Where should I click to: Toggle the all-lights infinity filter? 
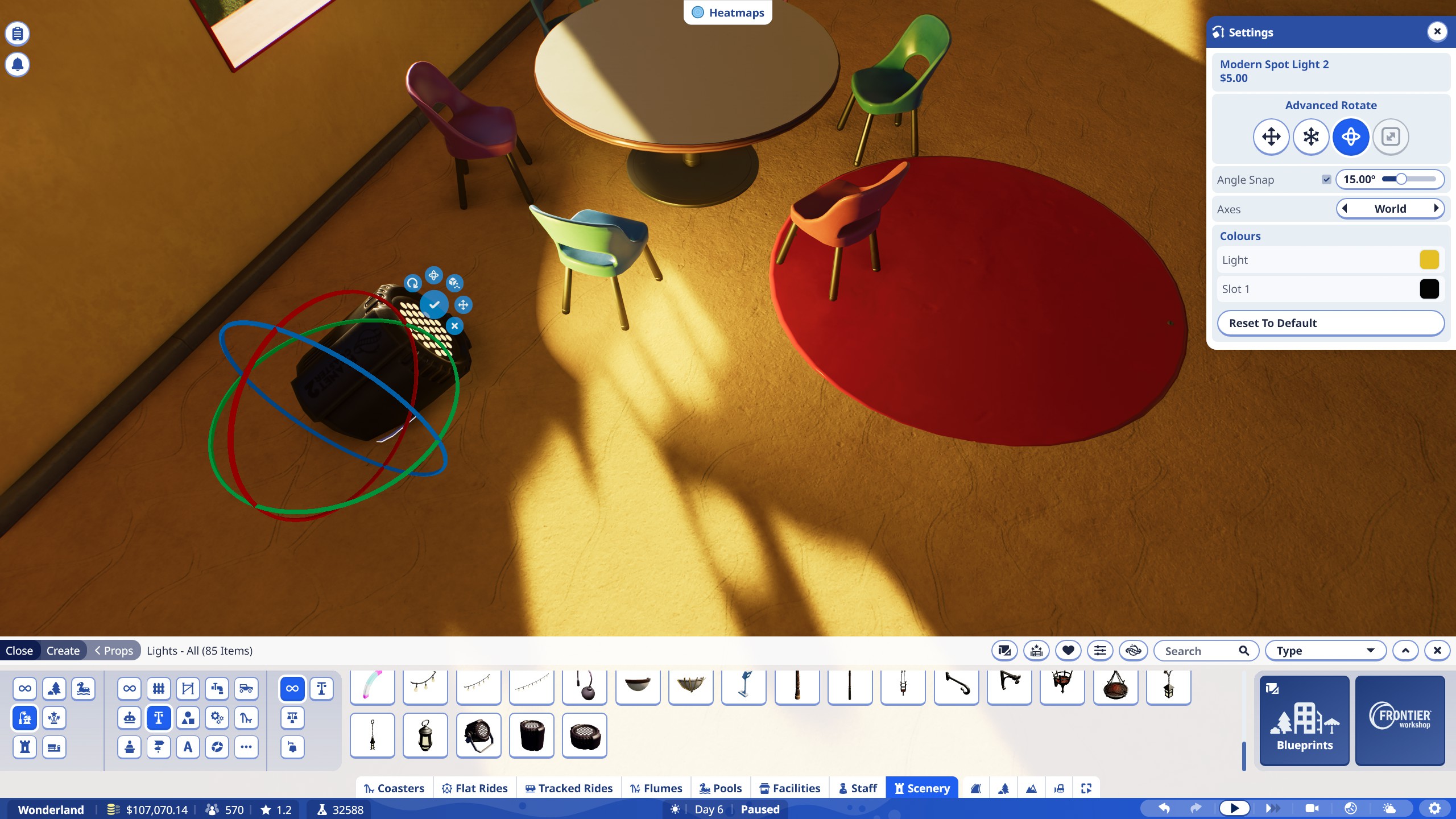tap(292, 689)
